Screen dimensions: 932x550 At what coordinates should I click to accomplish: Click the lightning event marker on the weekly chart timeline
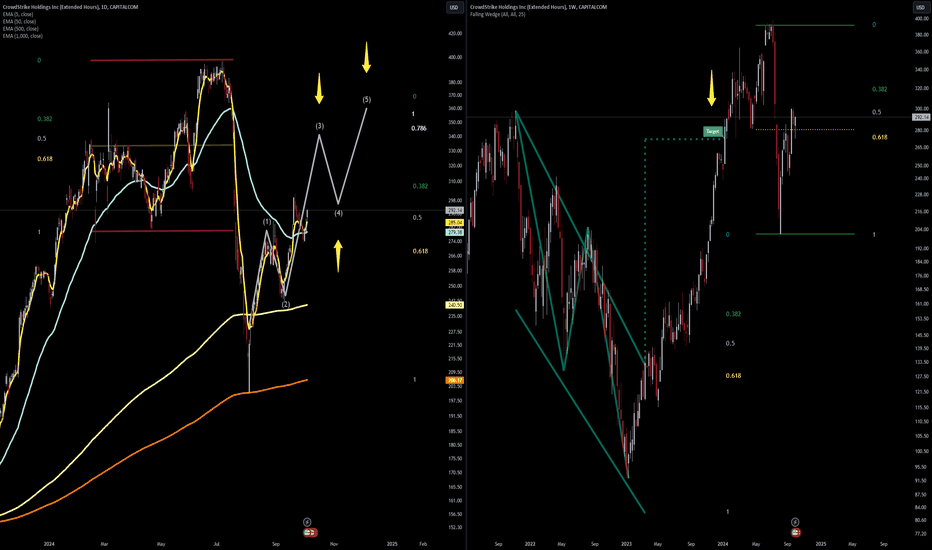[795, 522]
